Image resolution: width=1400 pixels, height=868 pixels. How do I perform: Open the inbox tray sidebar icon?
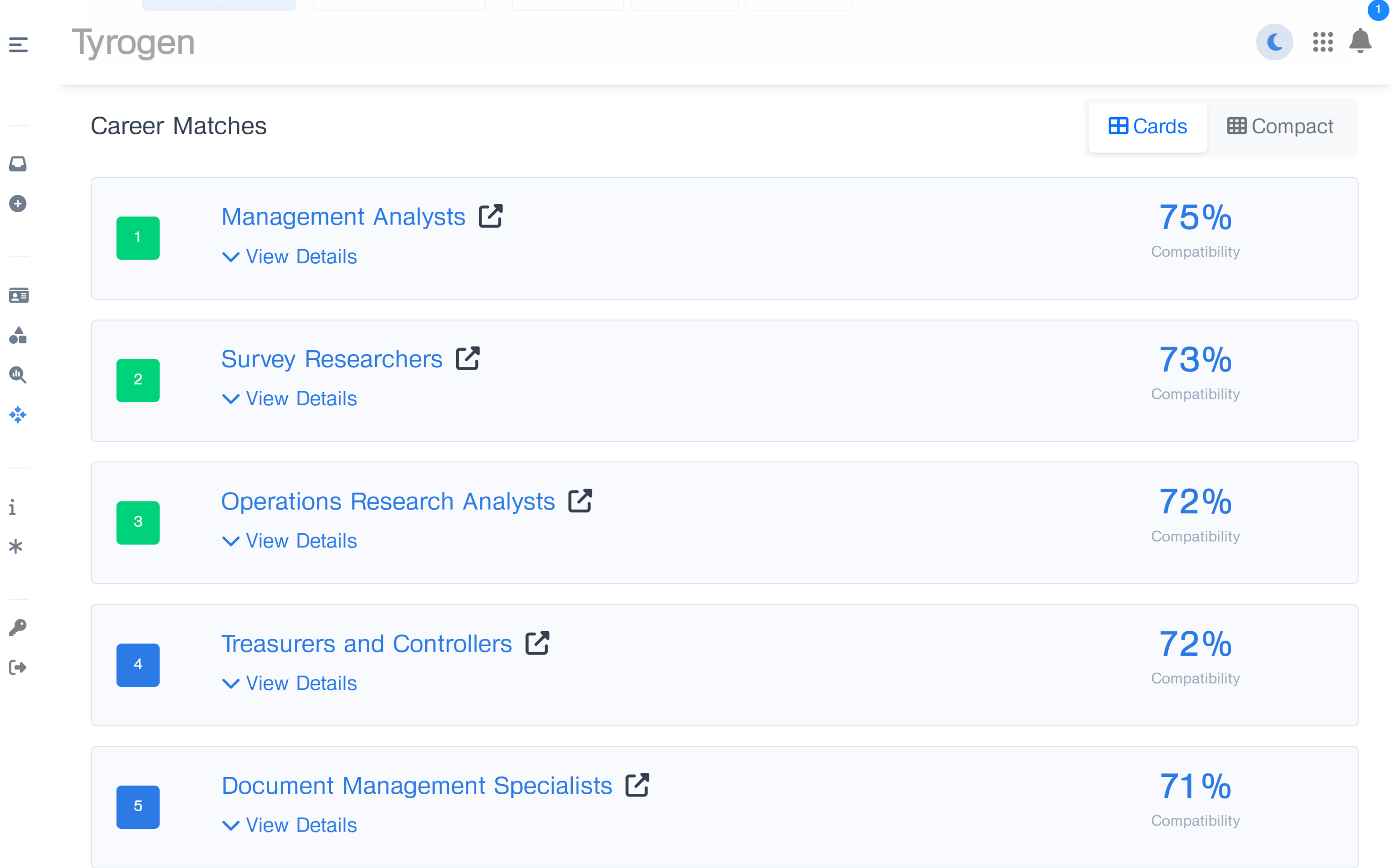tap(18, 164)
